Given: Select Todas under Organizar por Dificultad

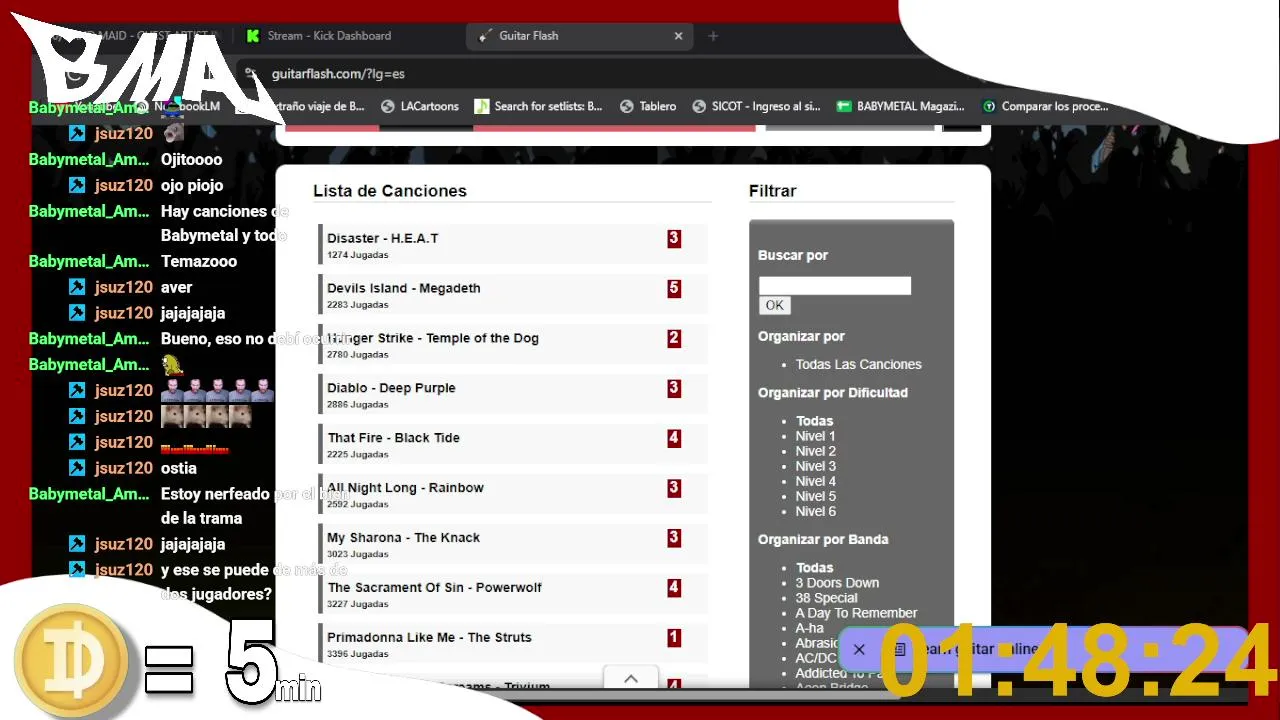Looking at the screenshot, I should 815,421.
